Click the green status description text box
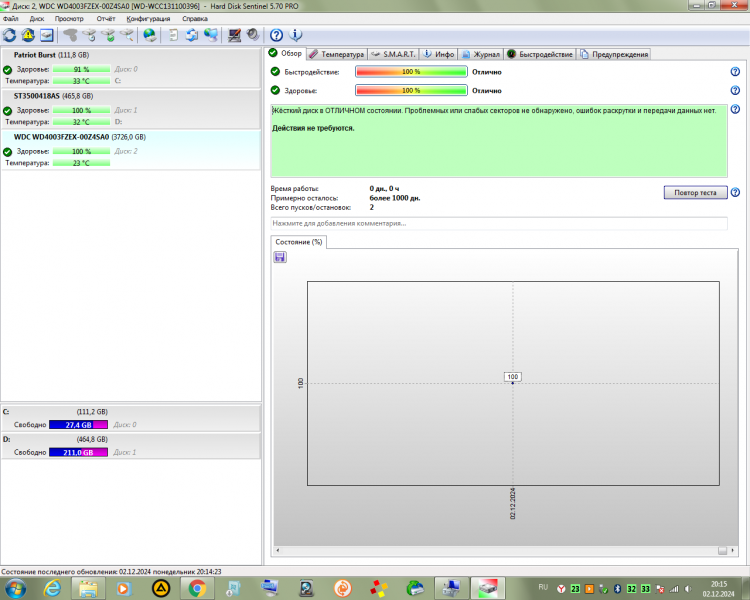 pyautogui.click(x=499, y=141)
